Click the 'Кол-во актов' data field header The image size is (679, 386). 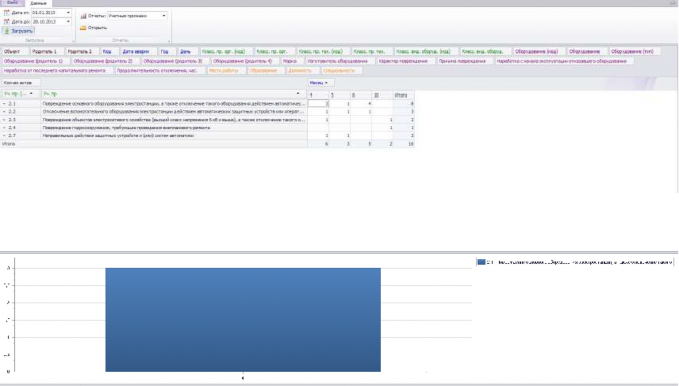[21, 83]
